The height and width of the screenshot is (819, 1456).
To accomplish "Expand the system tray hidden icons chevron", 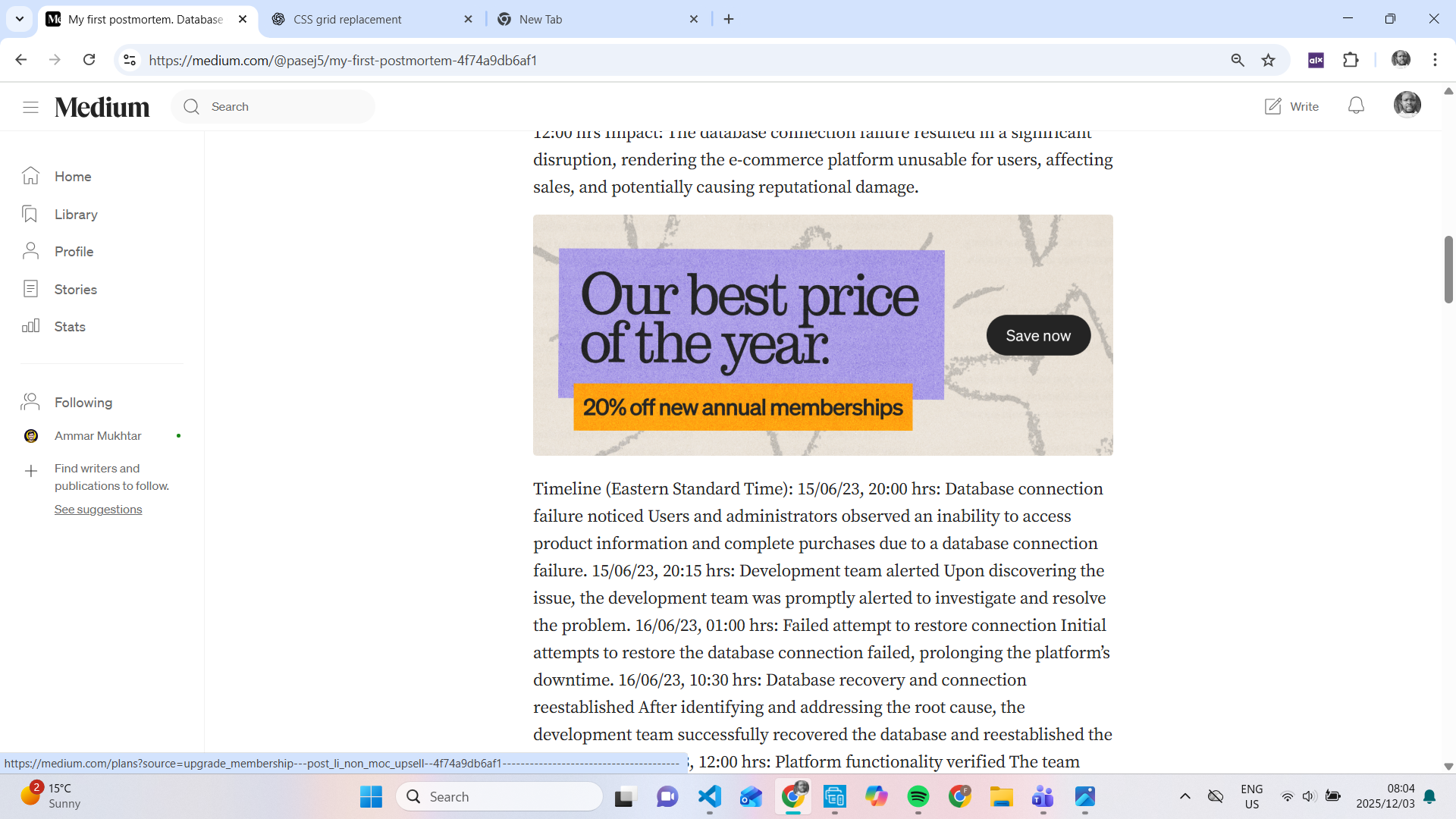I will [x=1185, y=796].
